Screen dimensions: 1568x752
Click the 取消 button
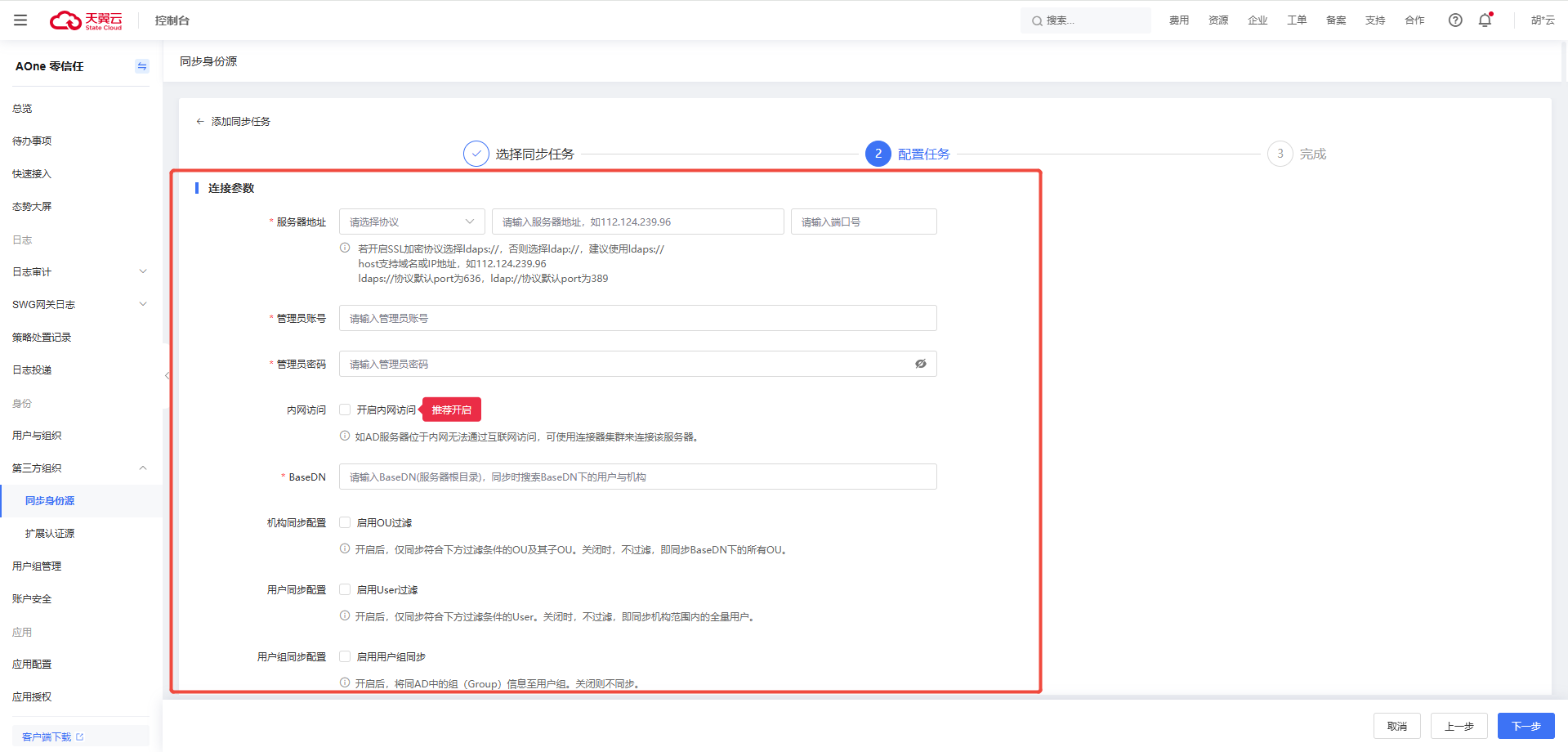(1396, 726)
